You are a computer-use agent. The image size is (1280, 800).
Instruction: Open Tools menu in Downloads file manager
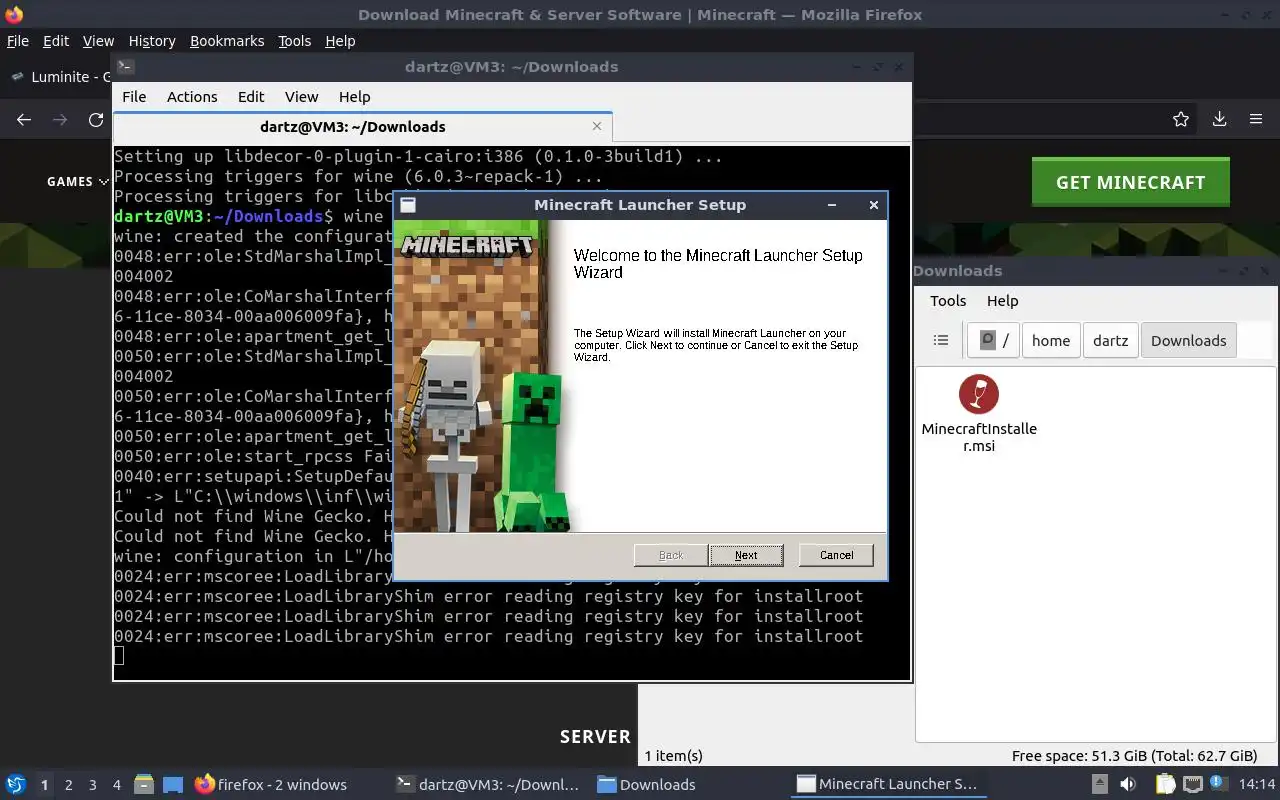tap(948, 301)
